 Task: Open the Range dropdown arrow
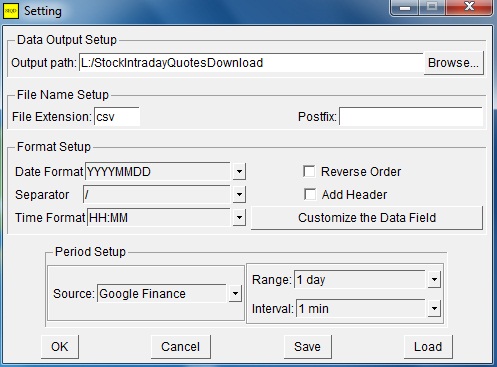(x=434, y=279)
